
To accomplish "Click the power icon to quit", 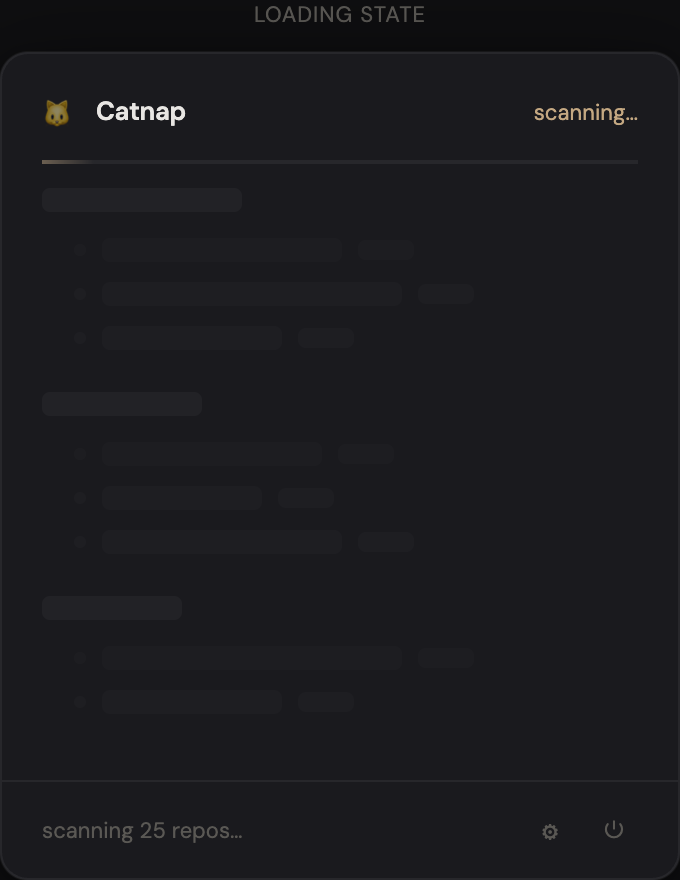I will (614, 830).
